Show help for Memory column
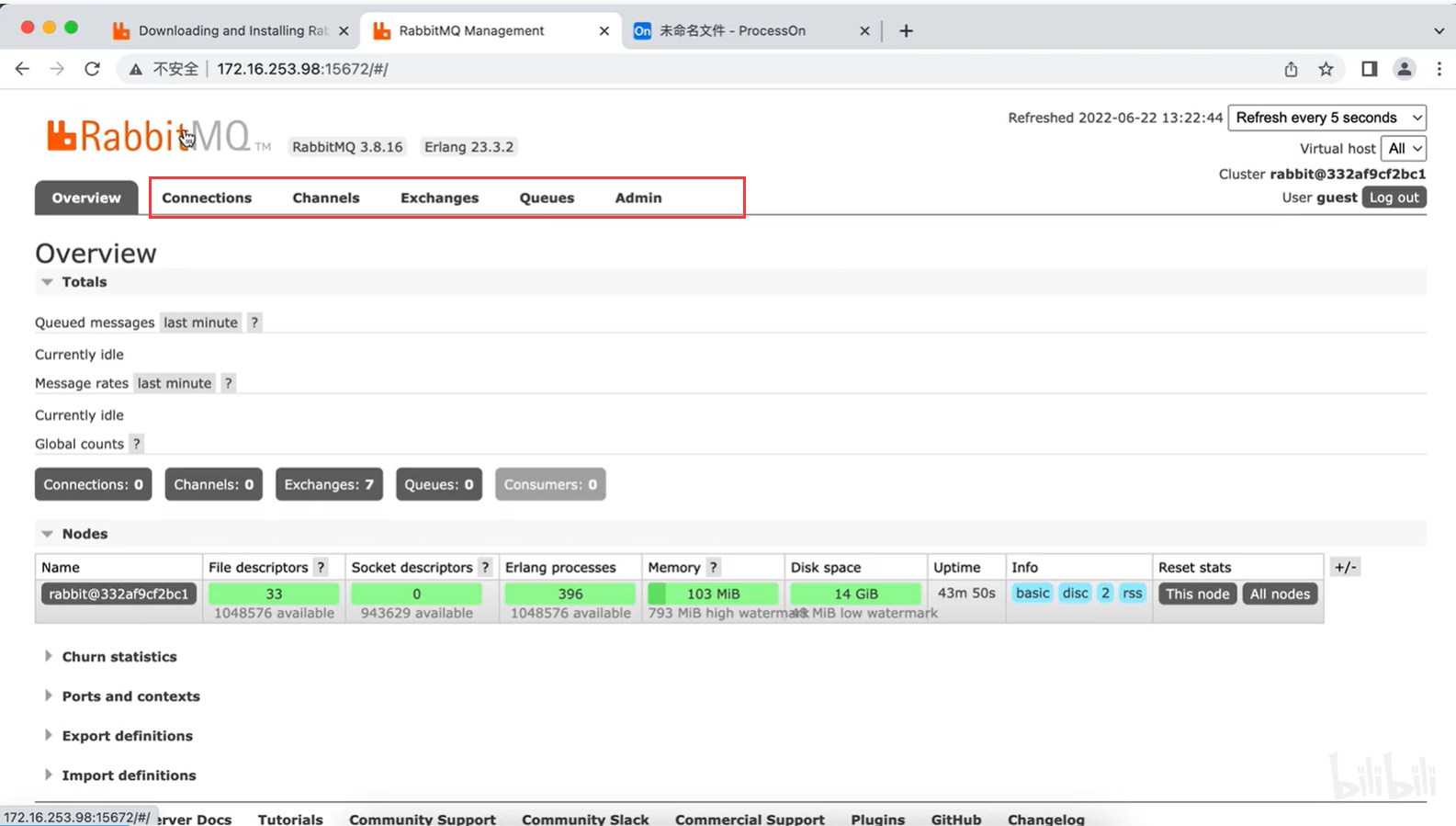The width and height of the screenshot is (1456, 826). click(713, 567)
